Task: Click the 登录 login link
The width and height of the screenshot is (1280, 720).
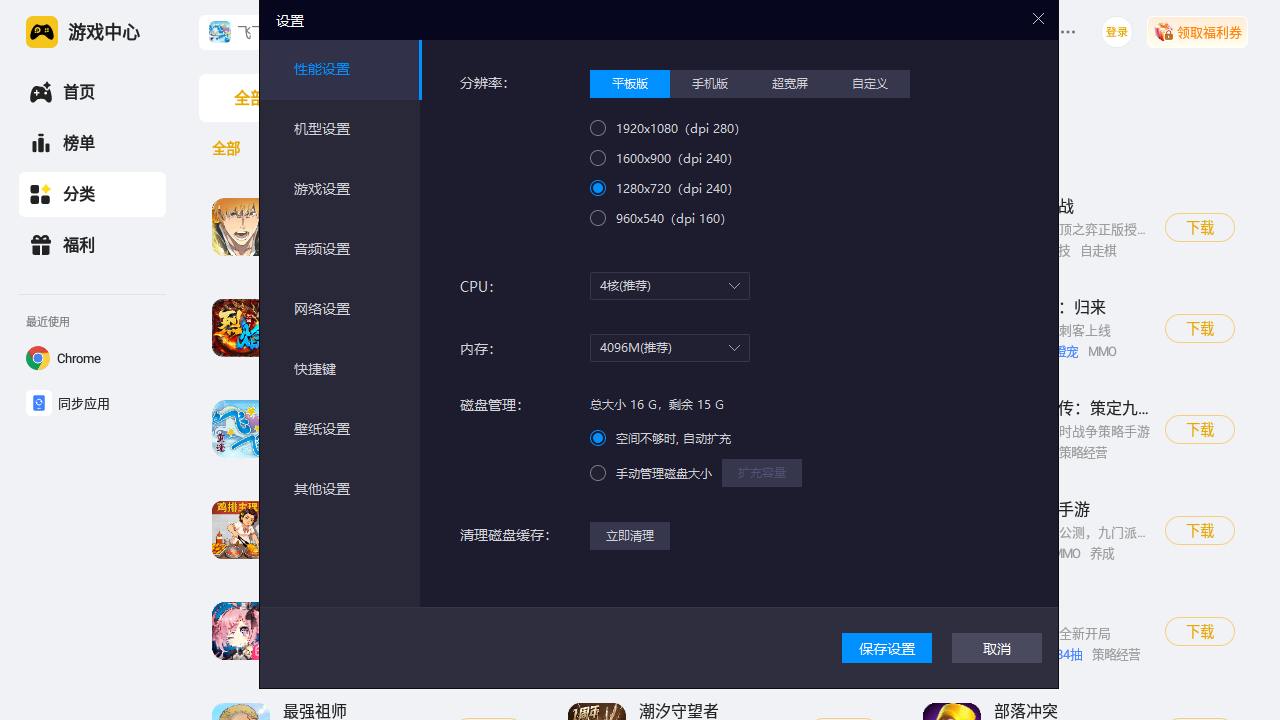Action: [1116, 31]
